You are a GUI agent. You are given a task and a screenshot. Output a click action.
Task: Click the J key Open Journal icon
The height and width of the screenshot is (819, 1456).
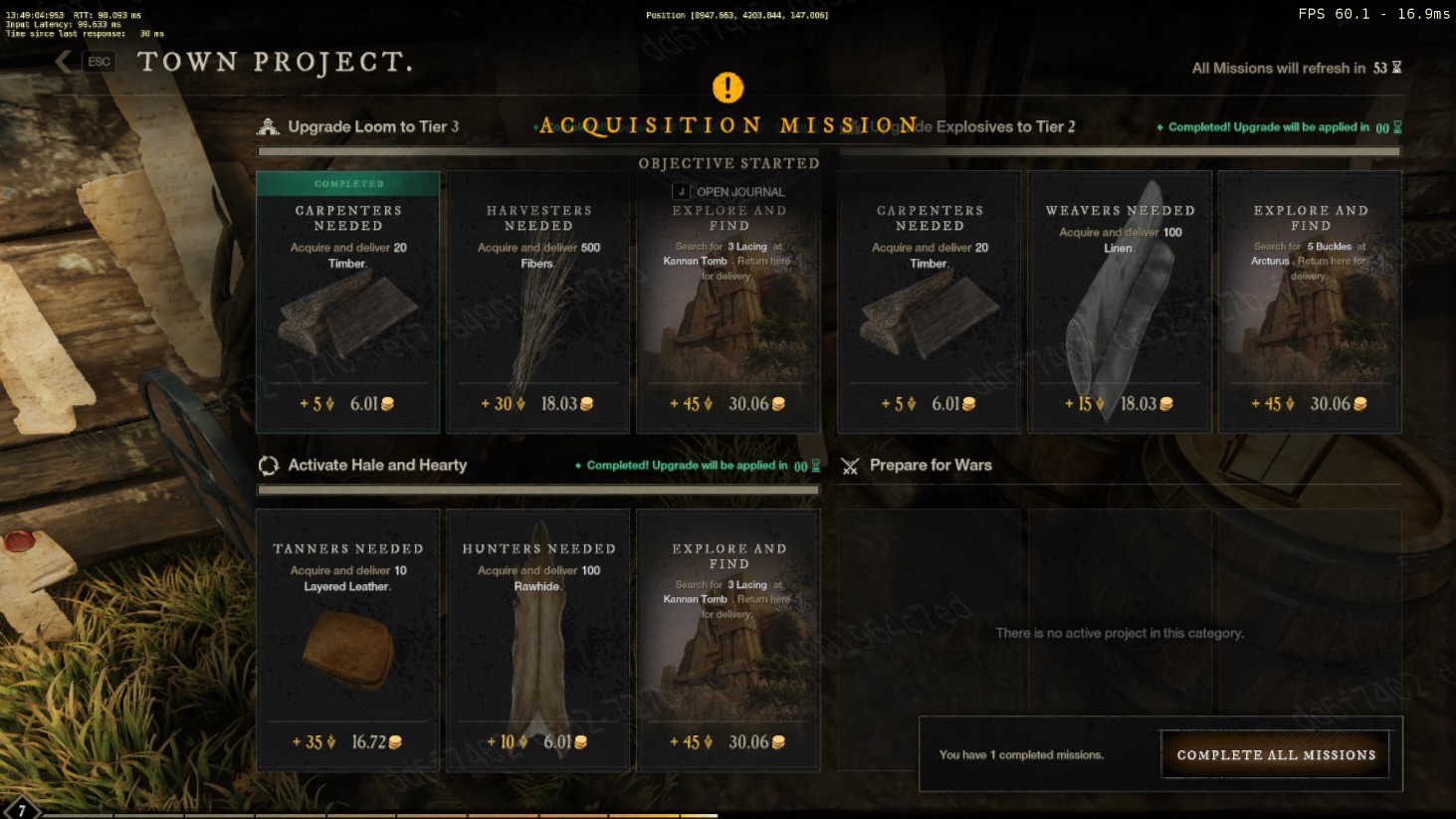pyautogui.click(x=681, y=191)
